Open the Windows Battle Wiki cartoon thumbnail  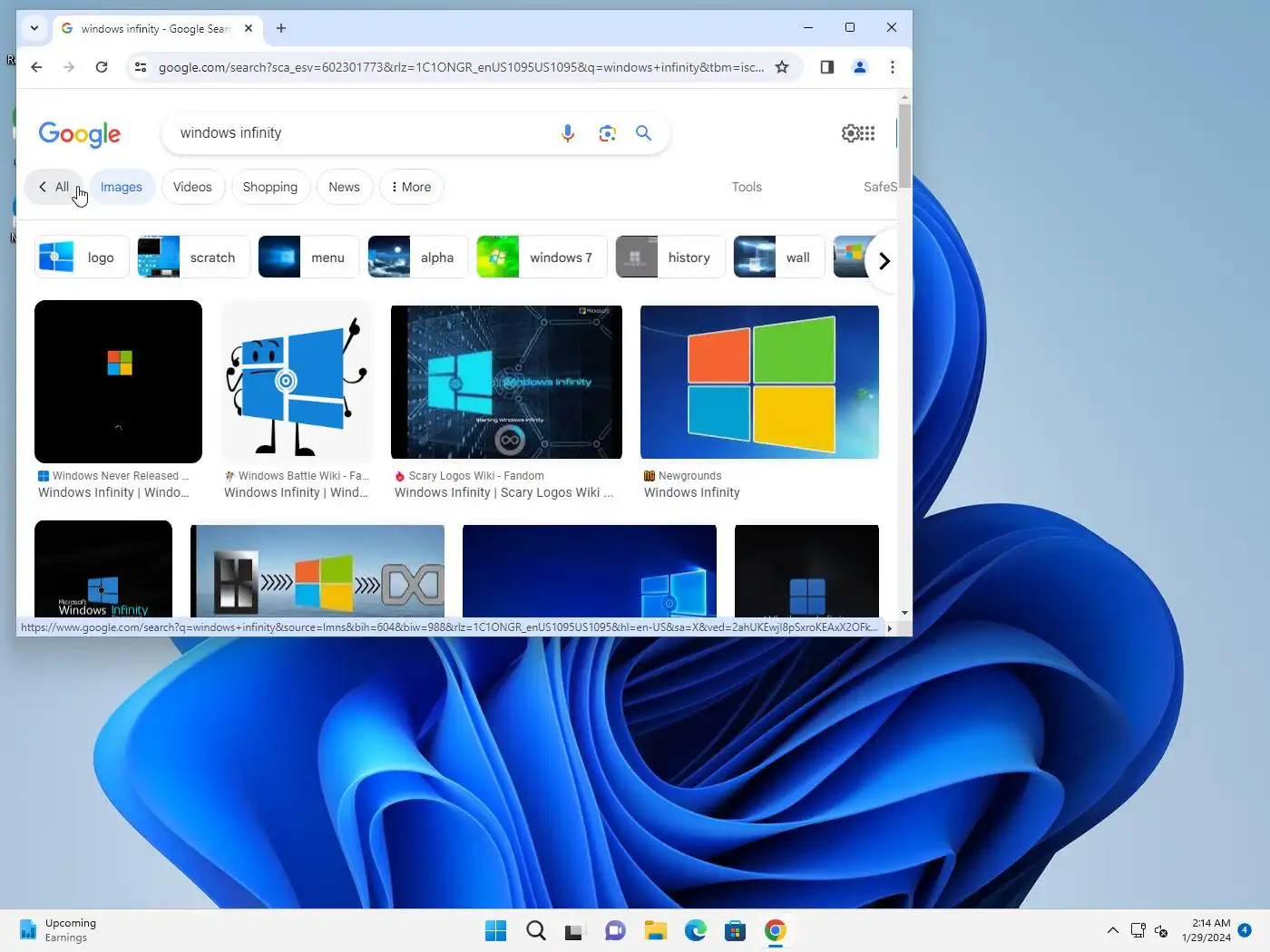tap(297, 382)
